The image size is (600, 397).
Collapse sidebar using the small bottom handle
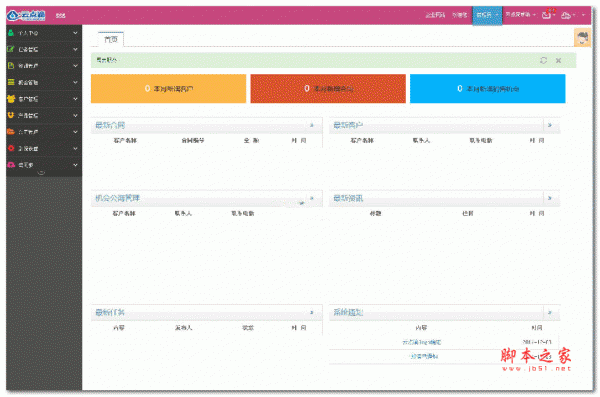coord(41,173)
